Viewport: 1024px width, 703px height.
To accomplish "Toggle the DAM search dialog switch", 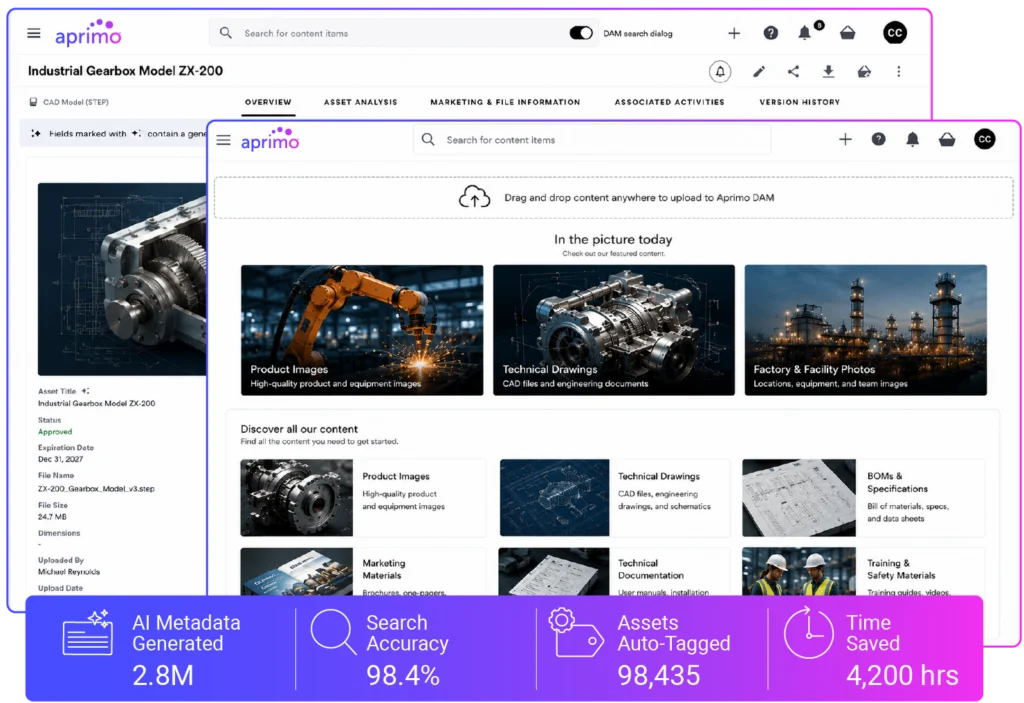I will [581, 33].
